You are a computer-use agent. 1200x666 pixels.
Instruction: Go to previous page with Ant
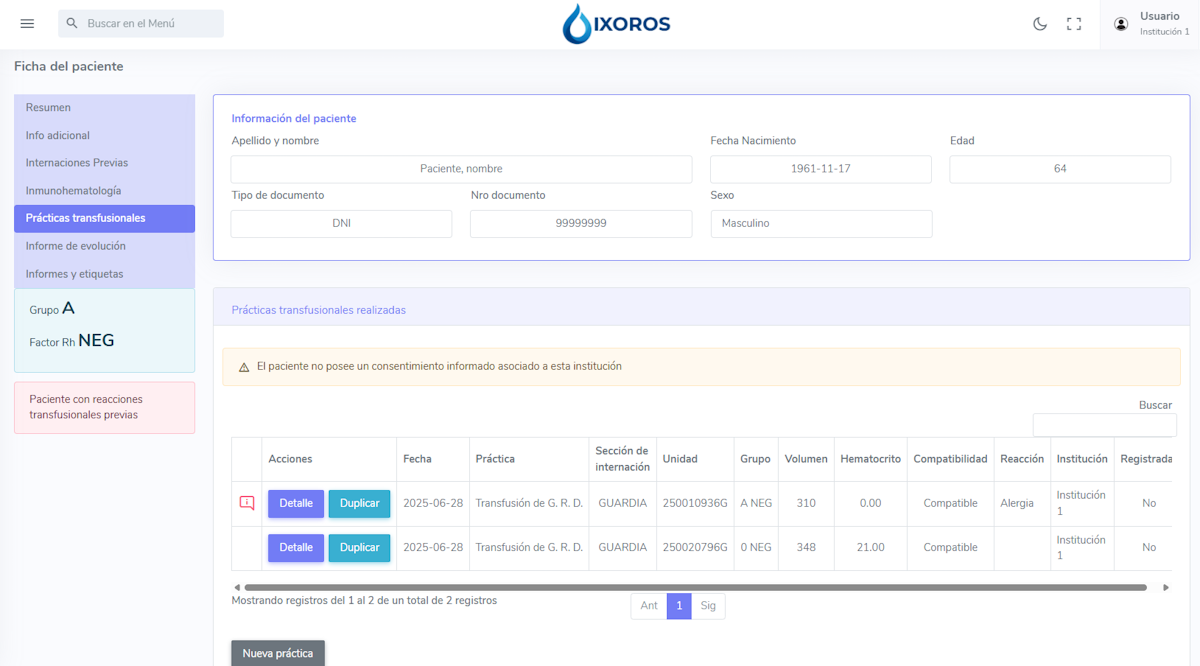(x=649, y=606)
